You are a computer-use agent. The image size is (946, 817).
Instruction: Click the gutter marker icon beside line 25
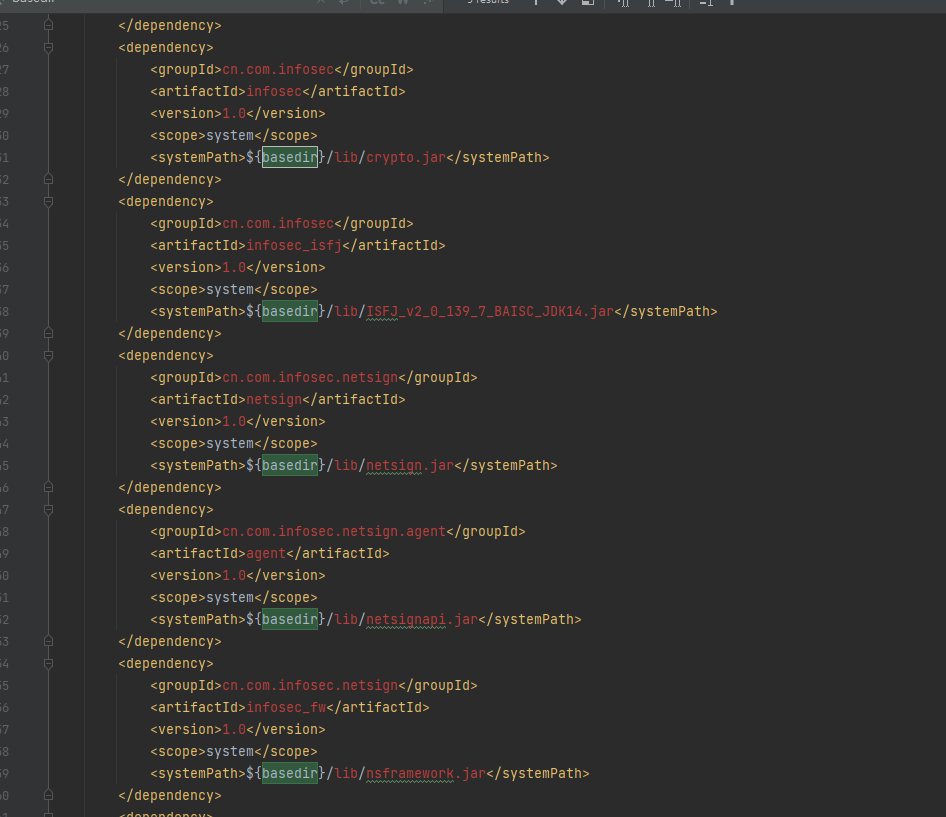click(47, 25)
